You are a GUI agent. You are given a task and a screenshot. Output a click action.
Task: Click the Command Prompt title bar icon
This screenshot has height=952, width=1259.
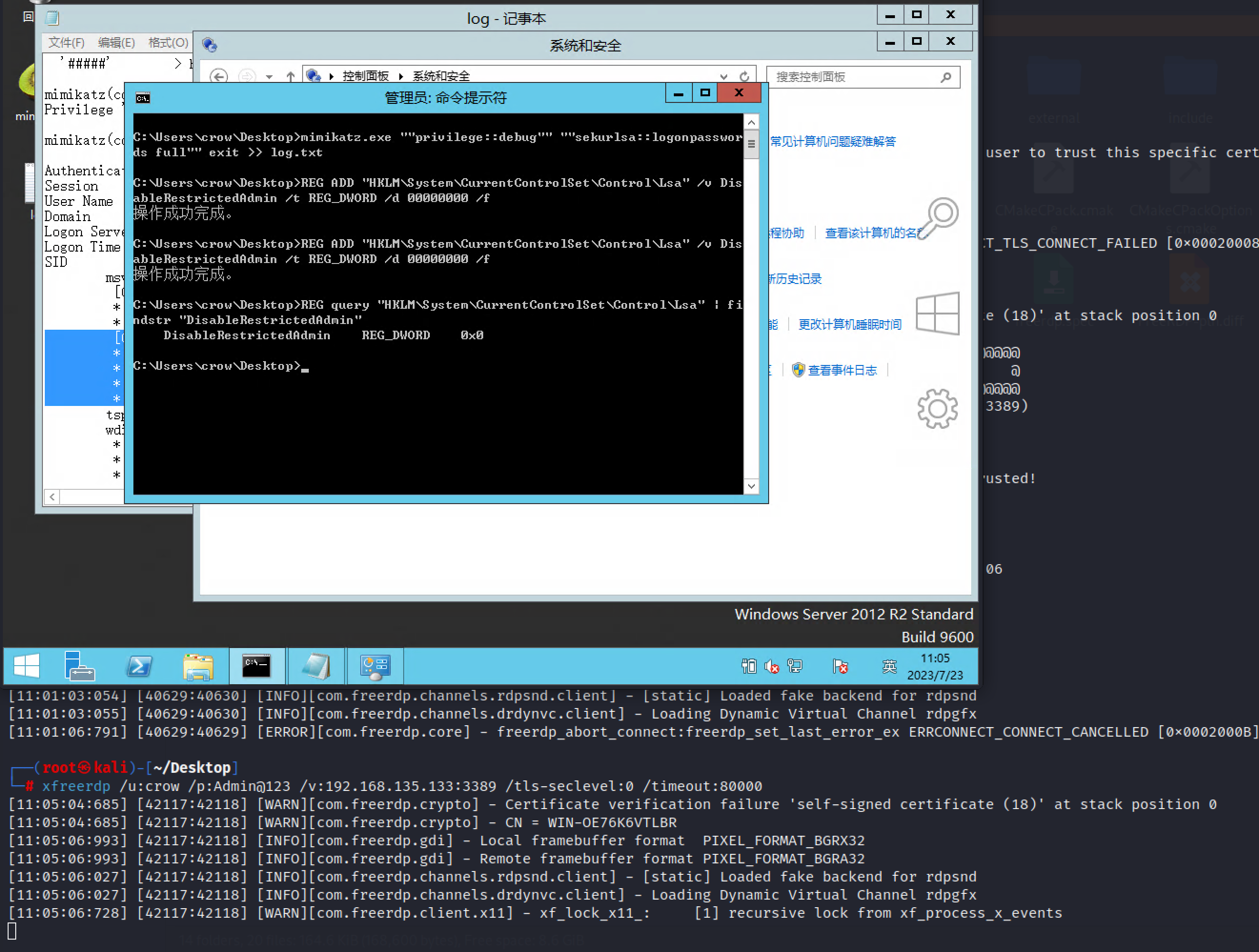(x=143, y=99)
